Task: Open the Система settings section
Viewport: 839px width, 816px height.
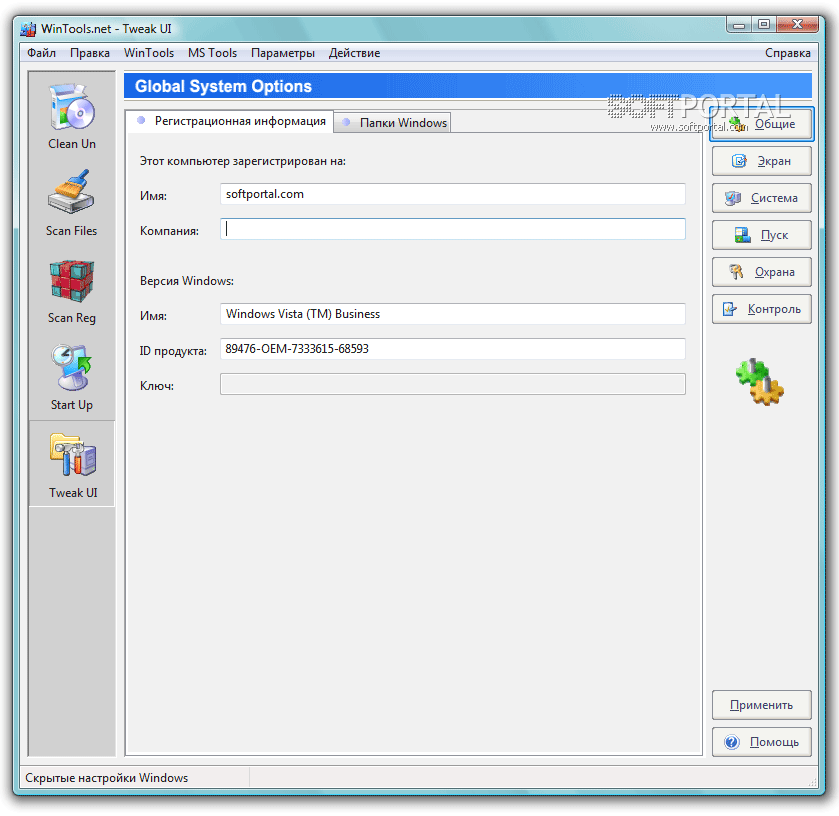Action: 761,198
